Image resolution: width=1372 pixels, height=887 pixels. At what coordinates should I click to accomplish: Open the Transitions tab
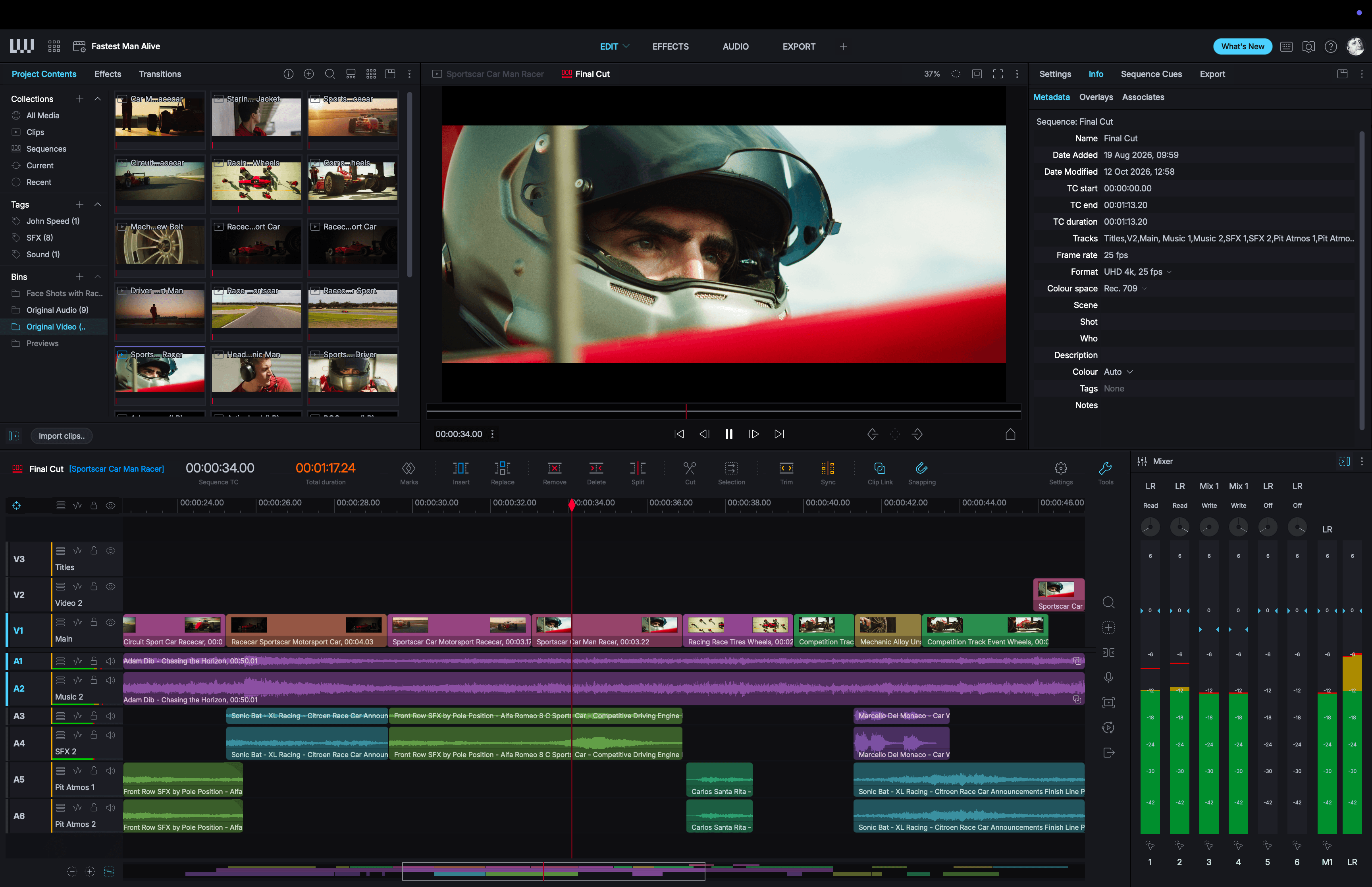point(160,74)
